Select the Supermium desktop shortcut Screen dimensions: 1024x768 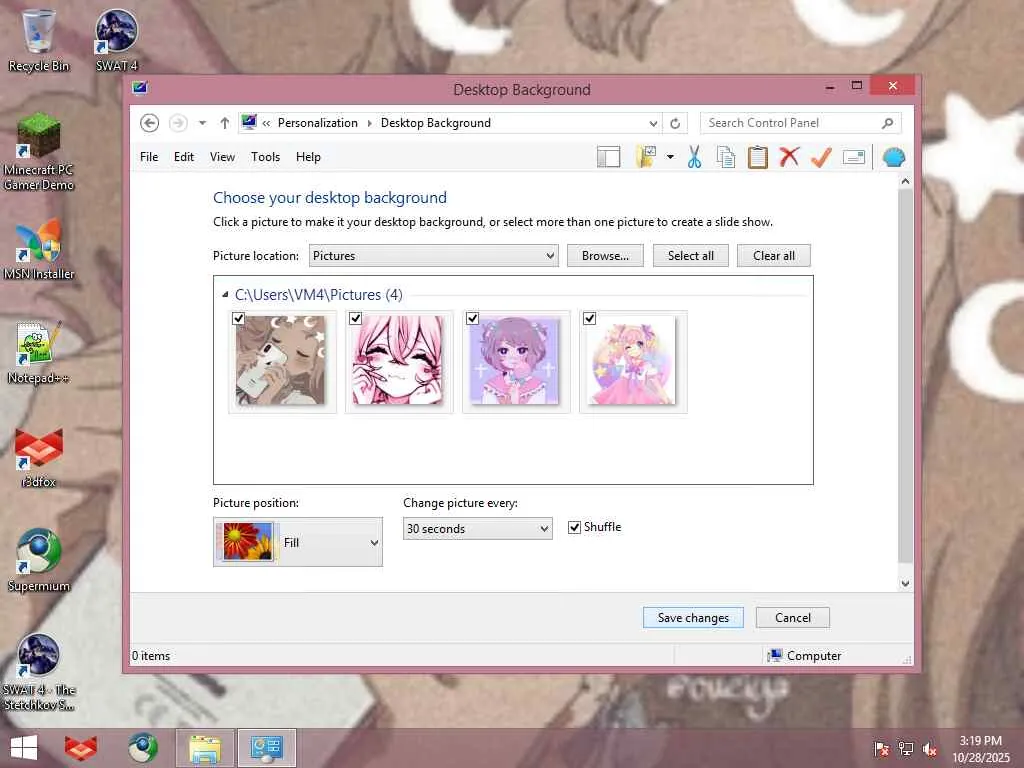(x=39, y=560)
